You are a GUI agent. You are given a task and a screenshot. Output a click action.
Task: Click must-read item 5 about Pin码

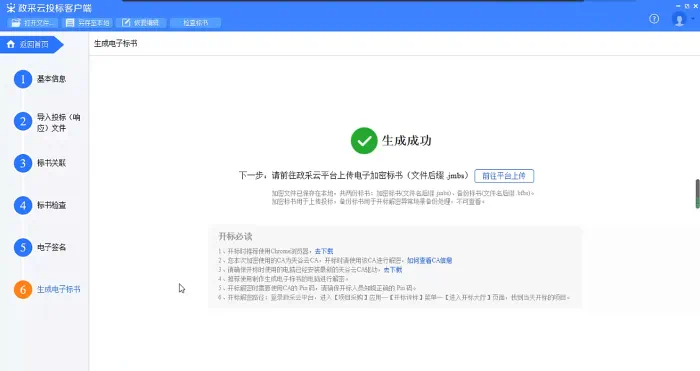tap(317, 288)
